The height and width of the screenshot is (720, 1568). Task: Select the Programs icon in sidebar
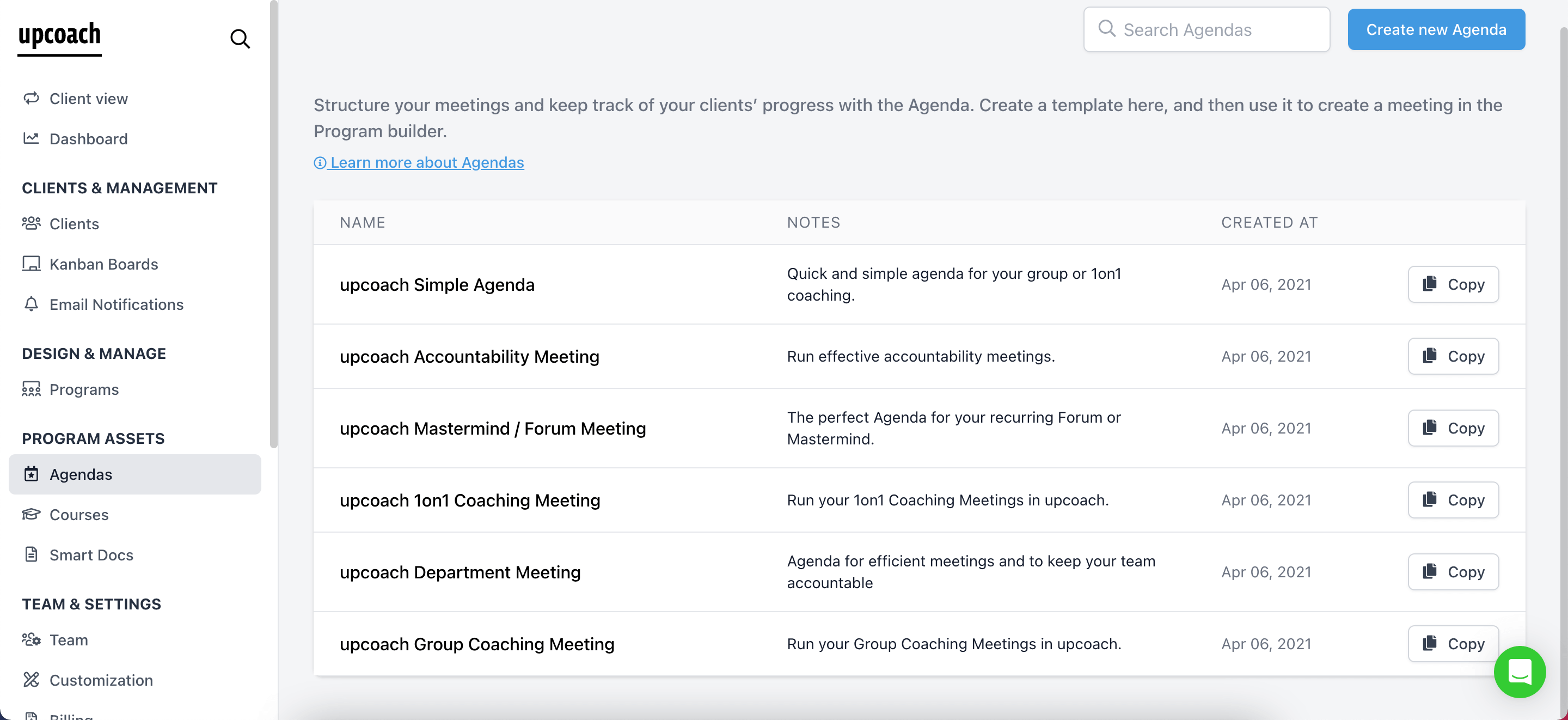[32, 389]
